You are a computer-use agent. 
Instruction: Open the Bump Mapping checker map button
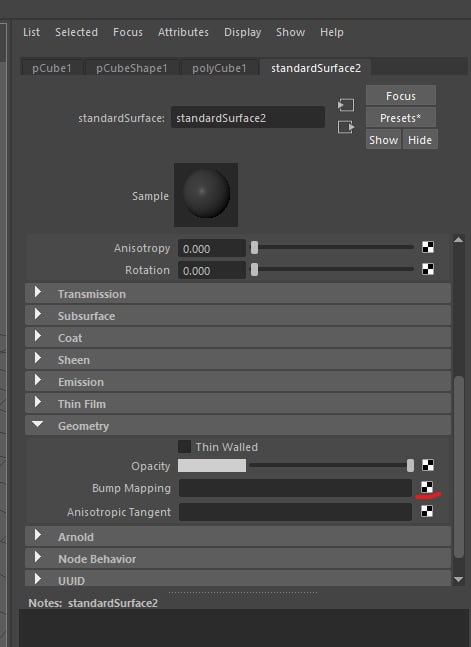coord(427,487)
